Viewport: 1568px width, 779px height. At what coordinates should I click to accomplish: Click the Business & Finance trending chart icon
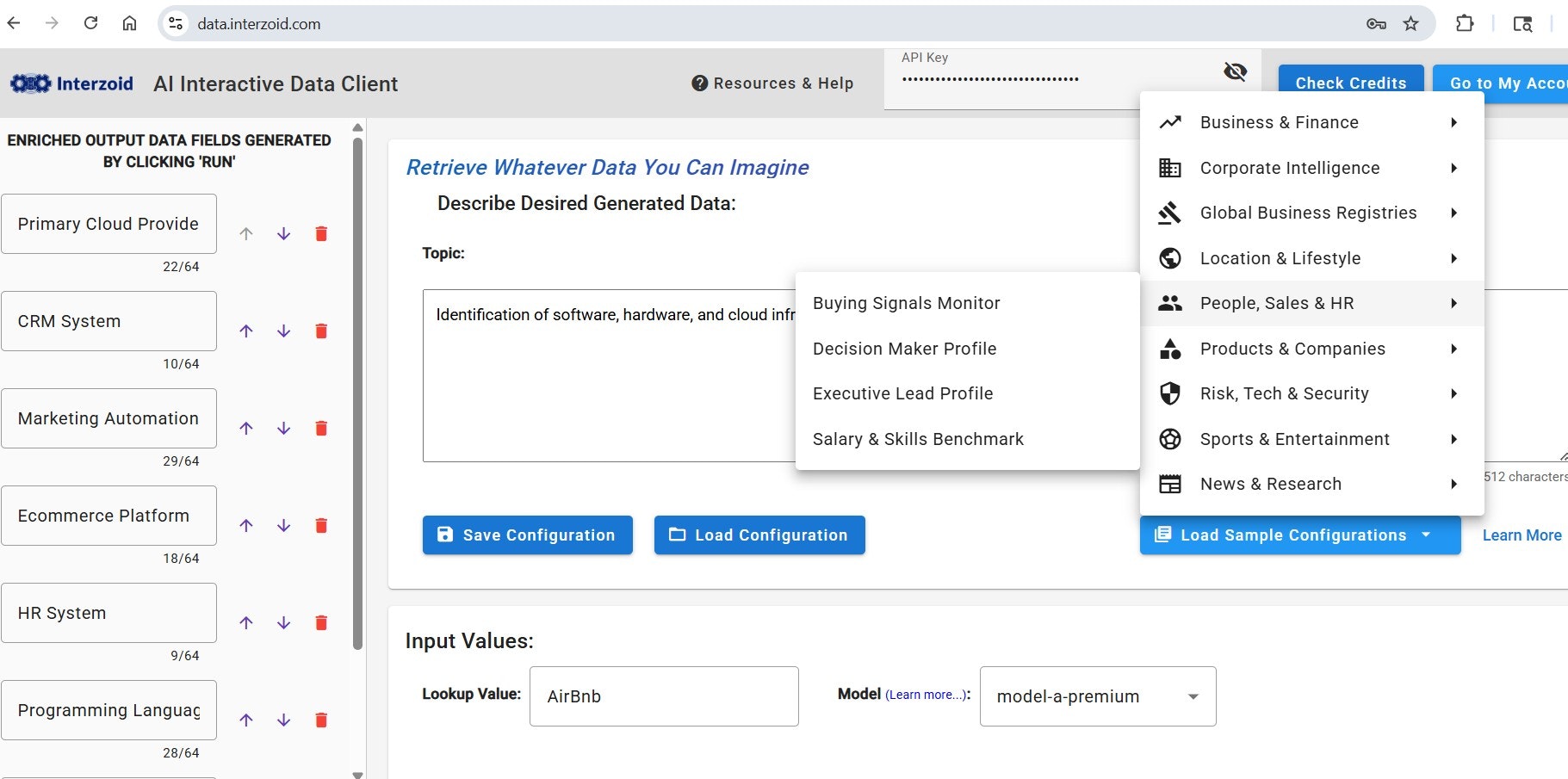1171,122
